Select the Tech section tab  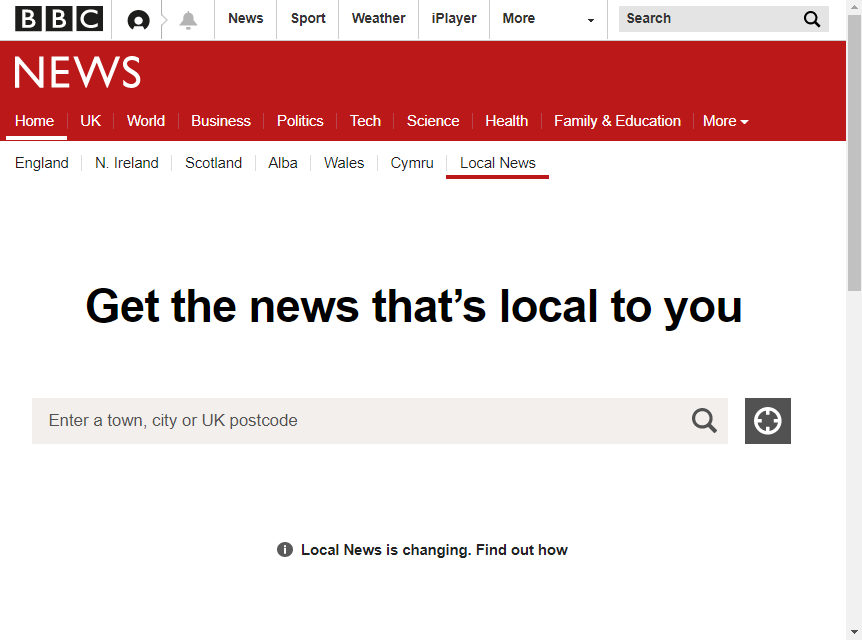(365, 121)
